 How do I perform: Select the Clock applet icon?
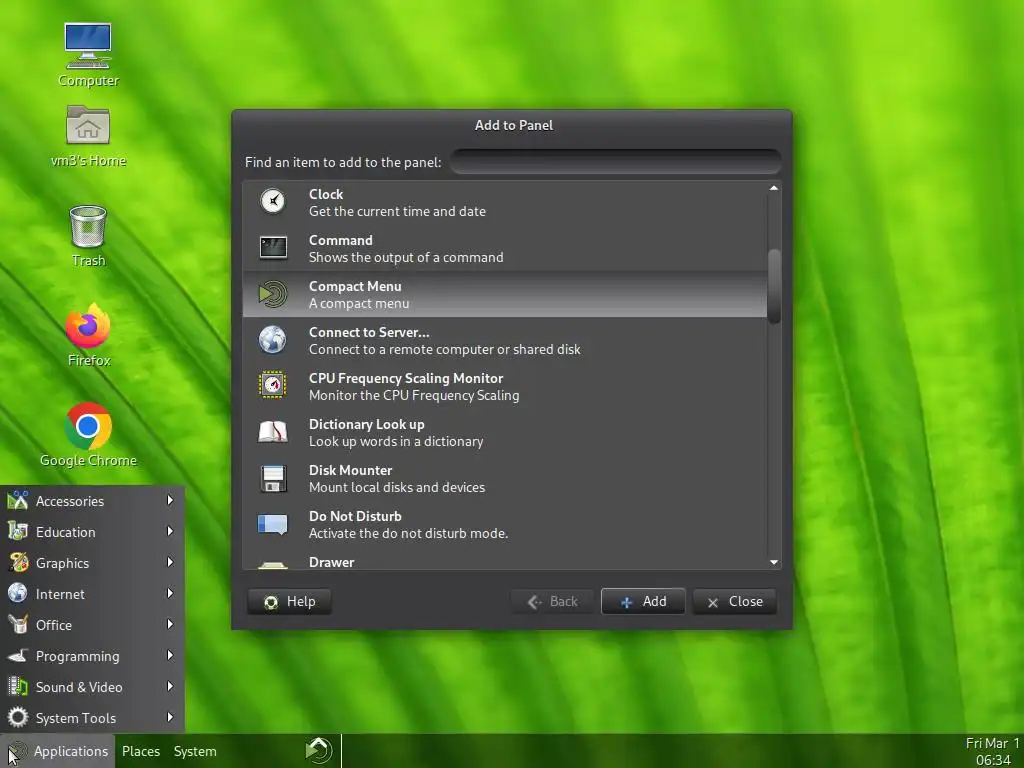pos(272,201)
